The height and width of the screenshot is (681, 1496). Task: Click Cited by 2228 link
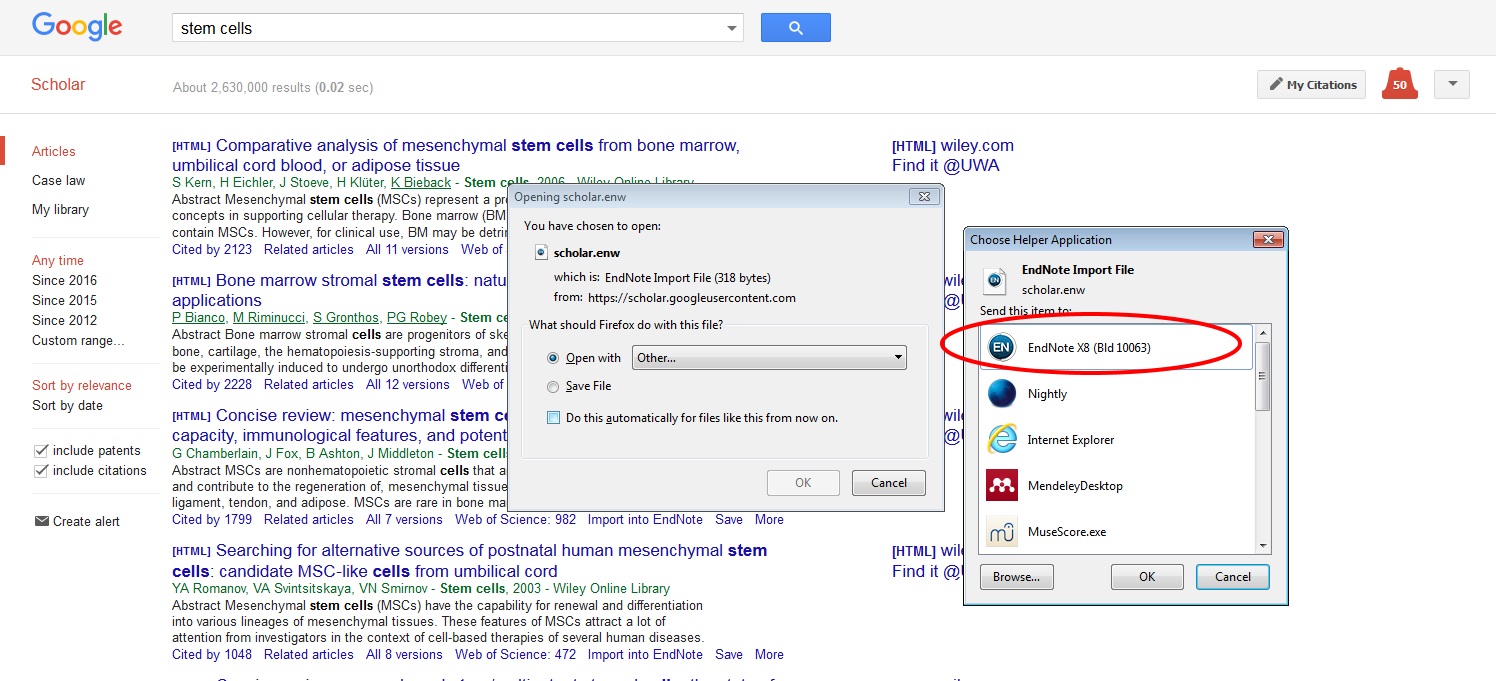(212, 384)
